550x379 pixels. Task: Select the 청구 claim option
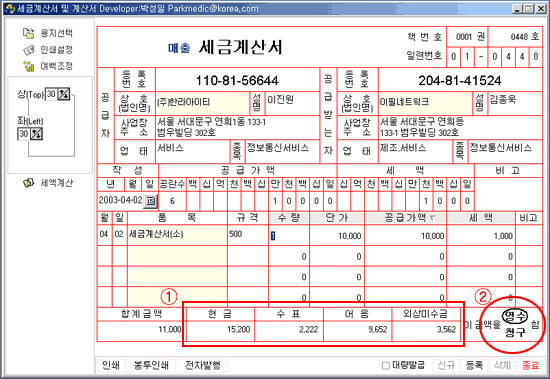click(x=515, y=332)
